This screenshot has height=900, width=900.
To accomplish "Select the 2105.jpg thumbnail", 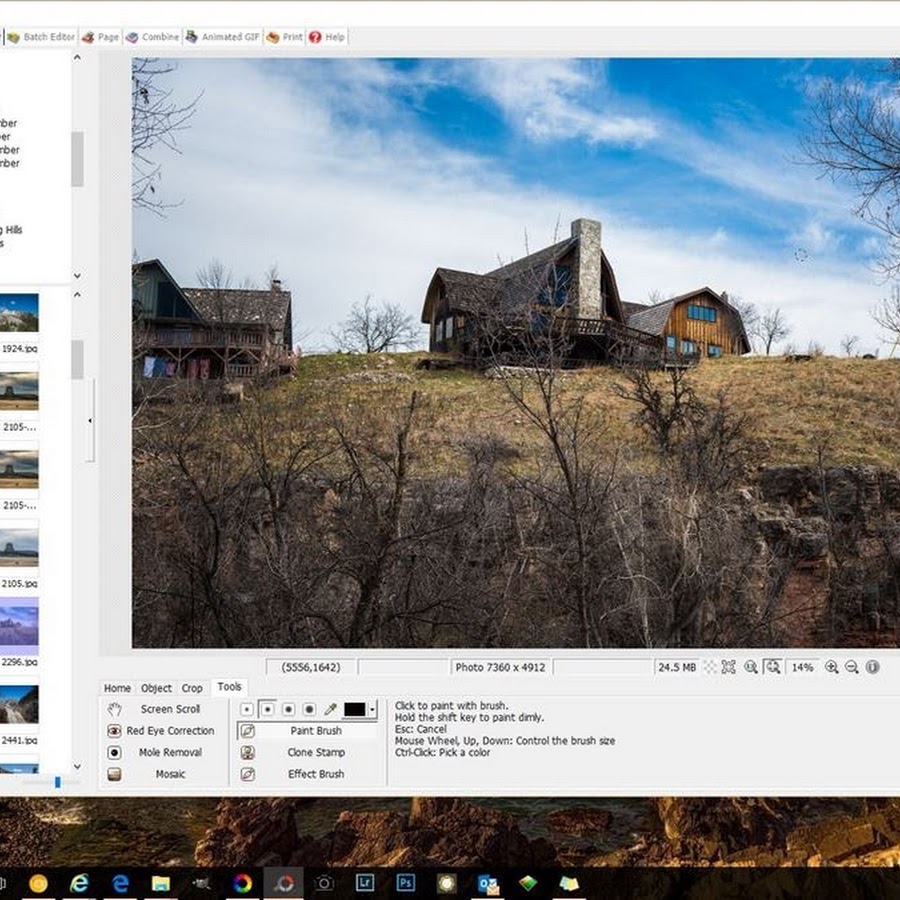I will pyautogui.click(x=20, y=548).
